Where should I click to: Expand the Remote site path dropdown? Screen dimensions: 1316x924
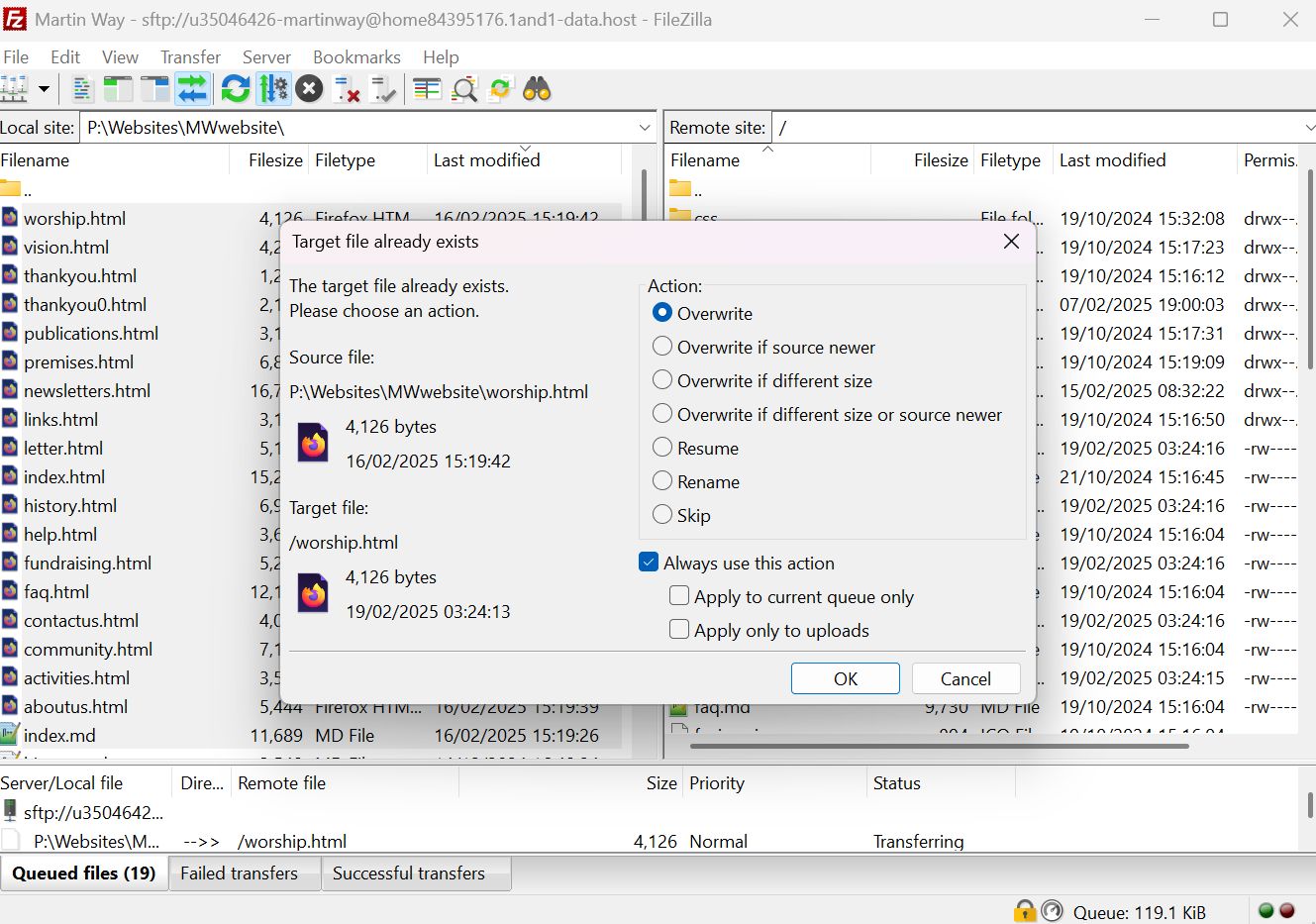click(x=1308, y=128)
